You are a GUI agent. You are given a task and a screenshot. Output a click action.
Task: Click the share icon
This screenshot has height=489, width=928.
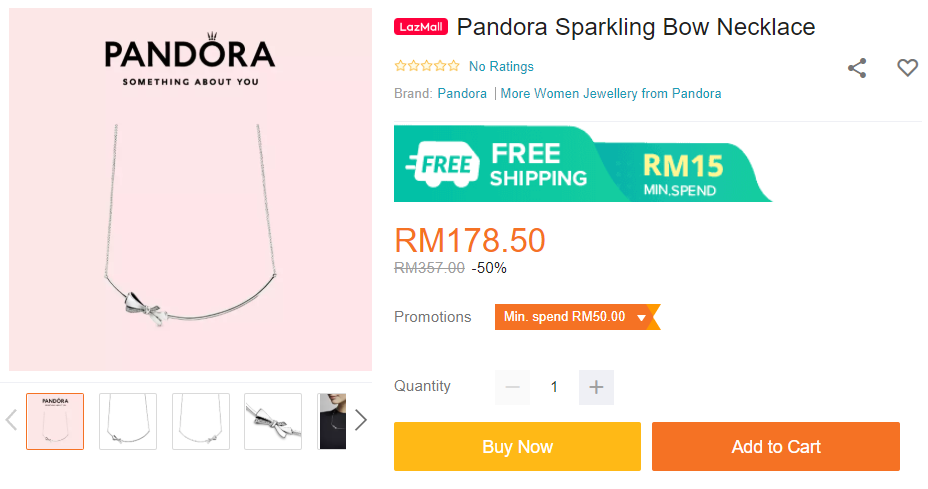click(x=857, y=68)
